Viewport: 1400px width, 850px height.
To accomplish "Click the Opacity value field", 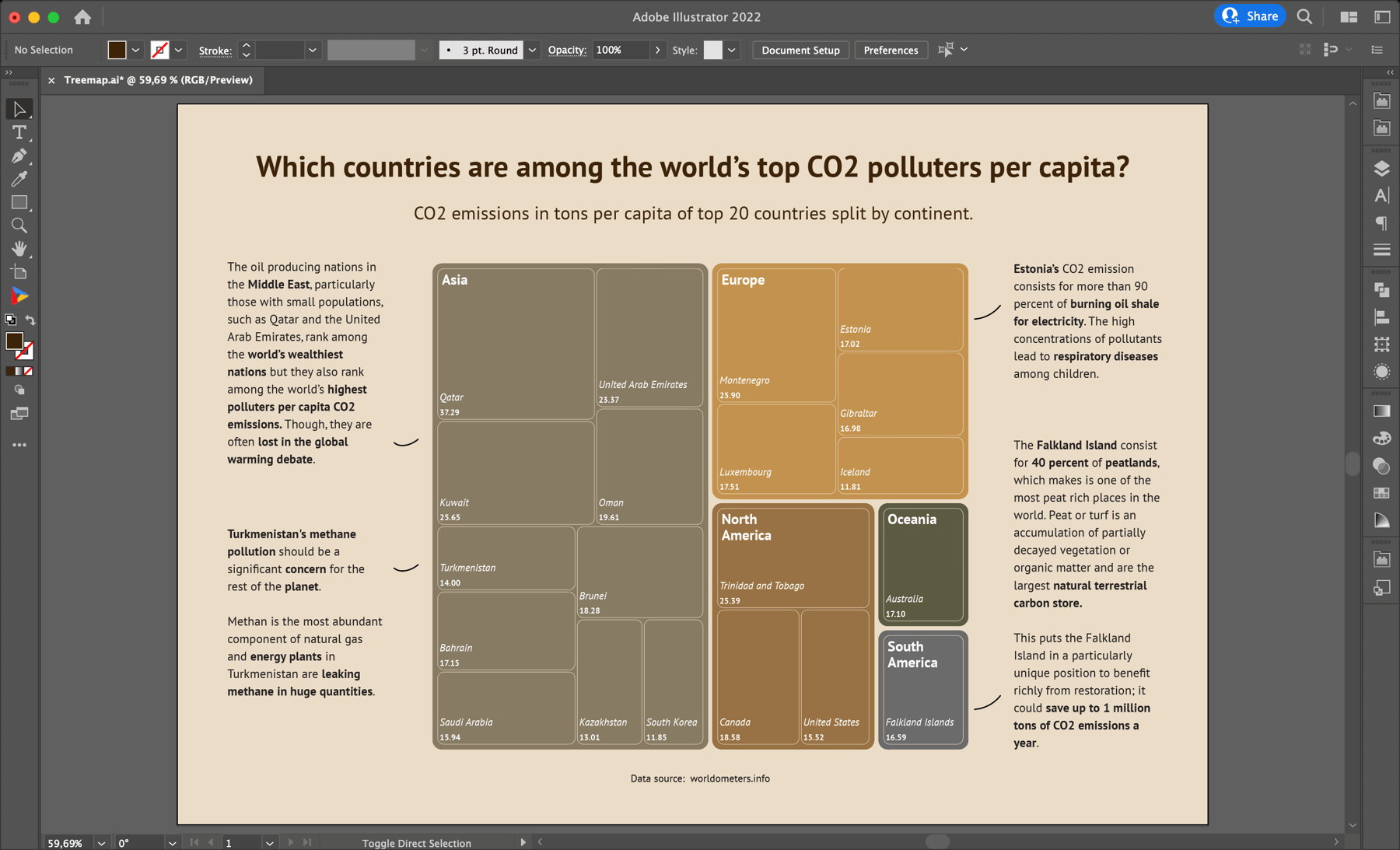I will (622, 50).
